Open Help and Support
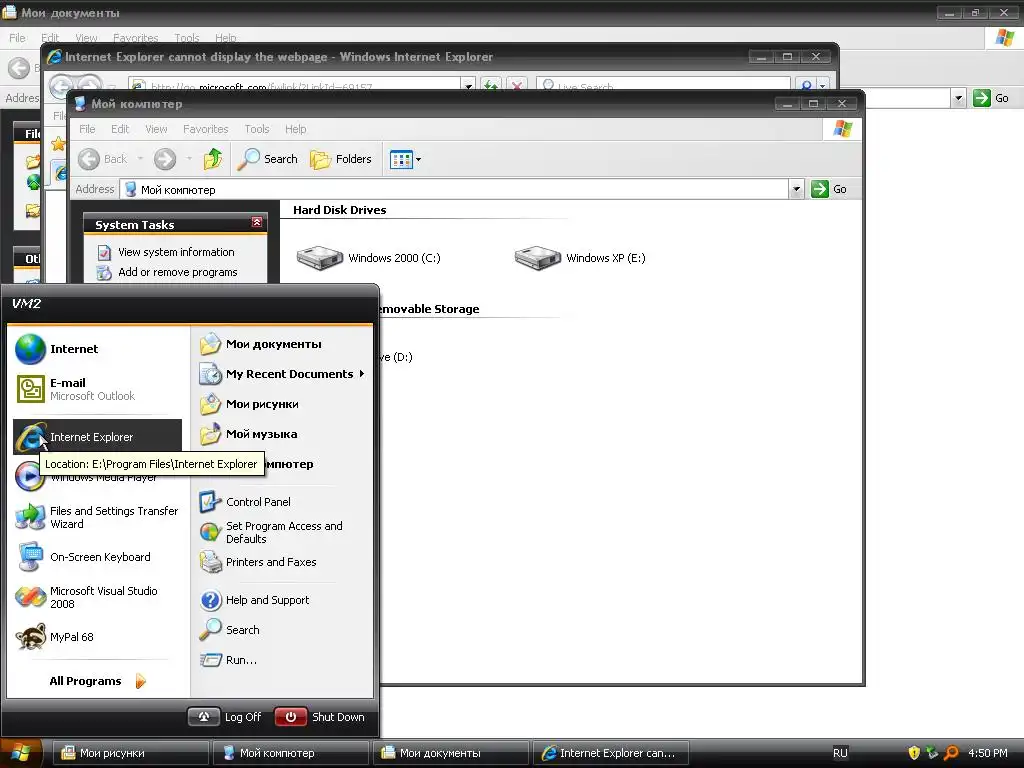Image resolution: width=1024 pixels, height=768 pixels. point(283,600)
